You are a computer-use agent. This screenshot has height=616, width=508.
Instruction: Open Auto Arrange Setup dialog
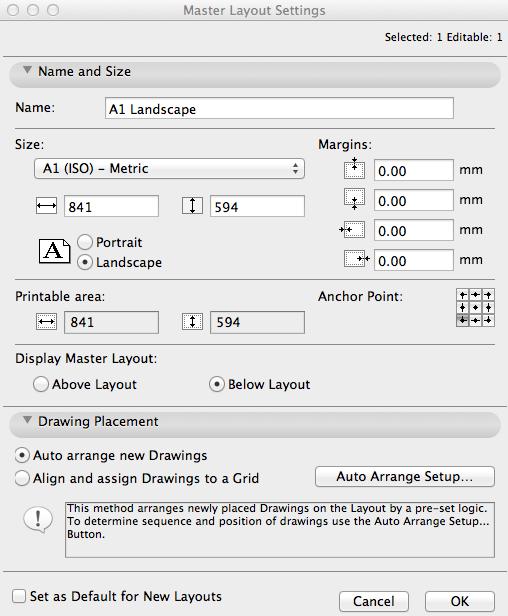[405, 477]
